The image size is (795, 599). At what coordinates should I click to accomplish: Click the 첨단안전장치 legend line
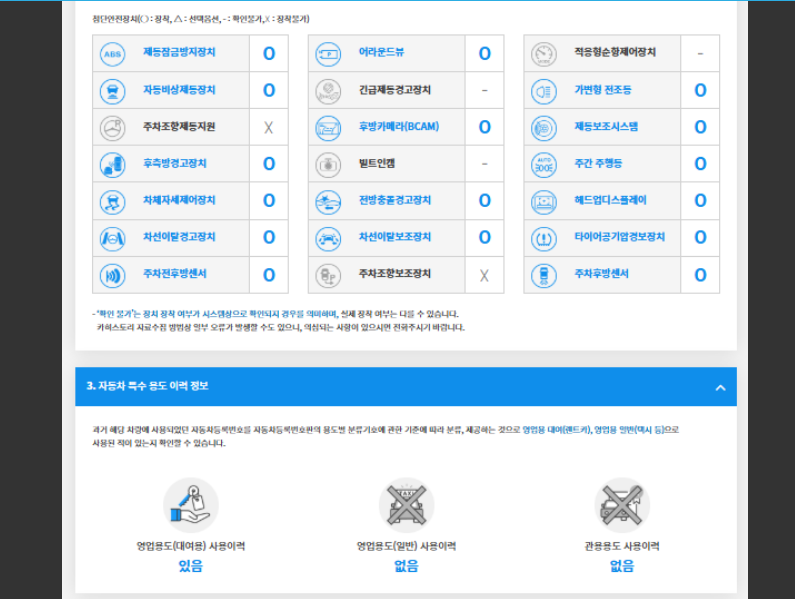(x=201, y=19)
